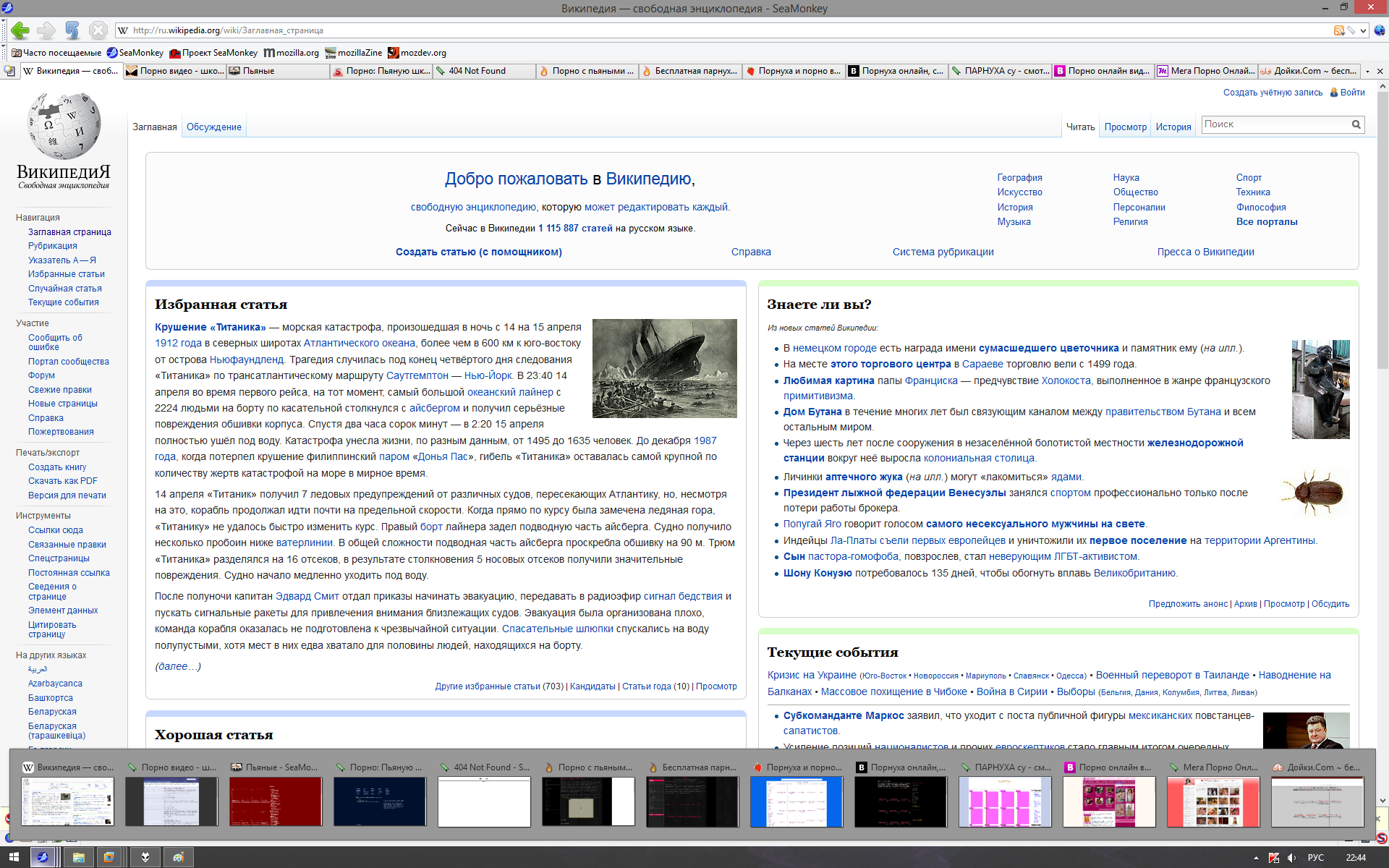
Task: Open the 'Все порталы' link
Action: pos(1267,222)
